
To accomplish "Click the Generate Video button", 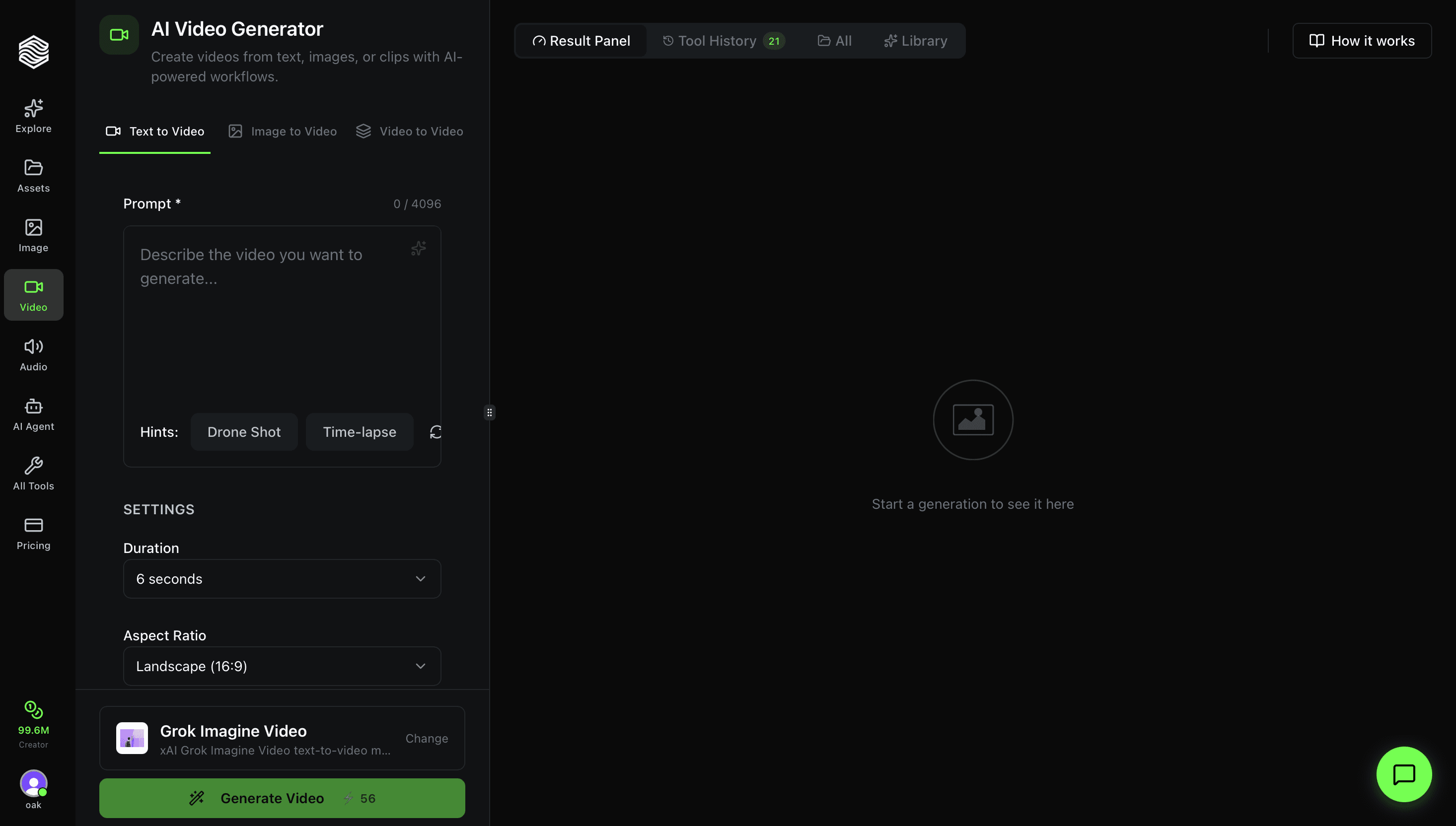I will tap(282, 798).
